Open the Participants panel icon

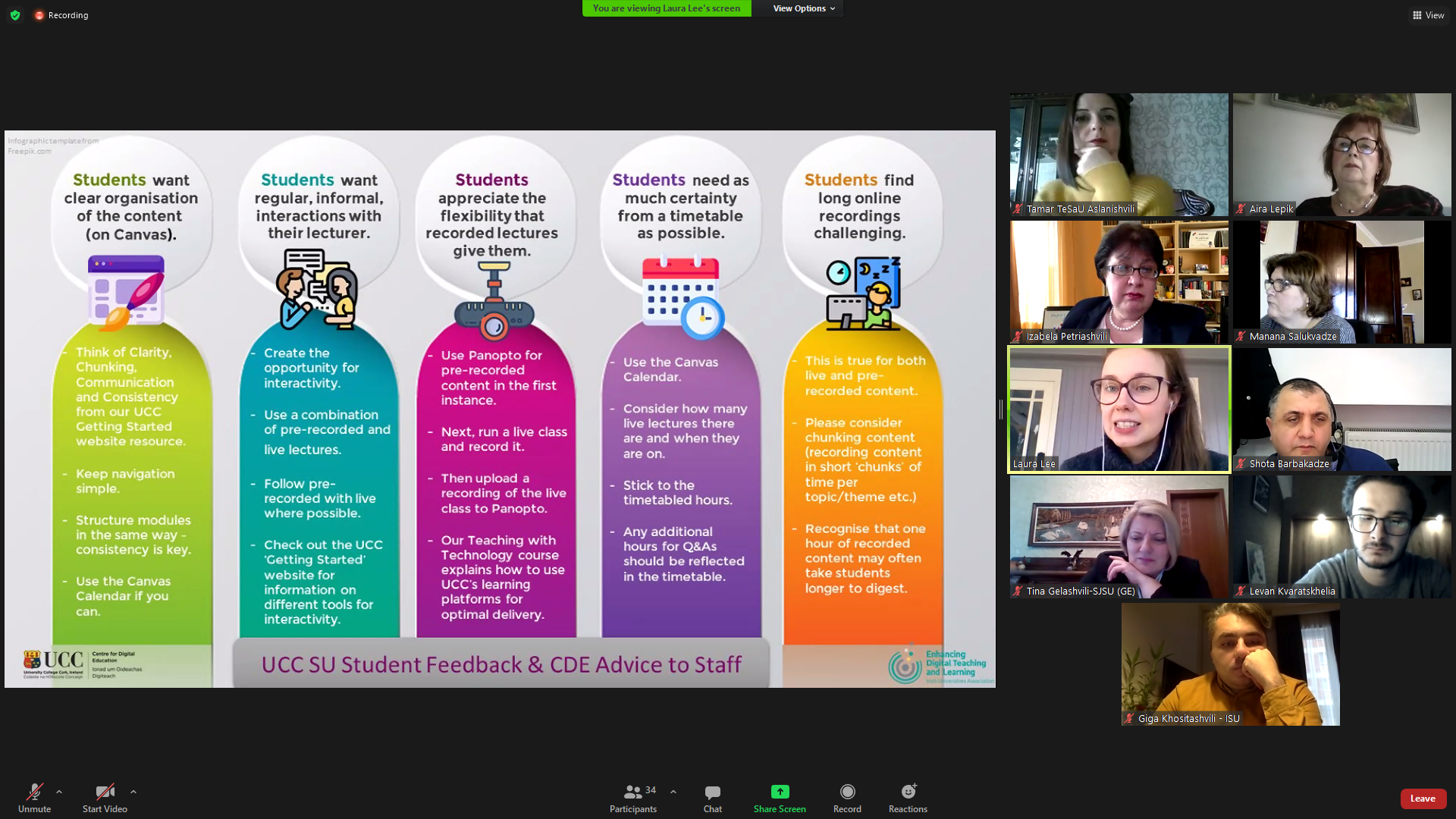pos(632,792)
